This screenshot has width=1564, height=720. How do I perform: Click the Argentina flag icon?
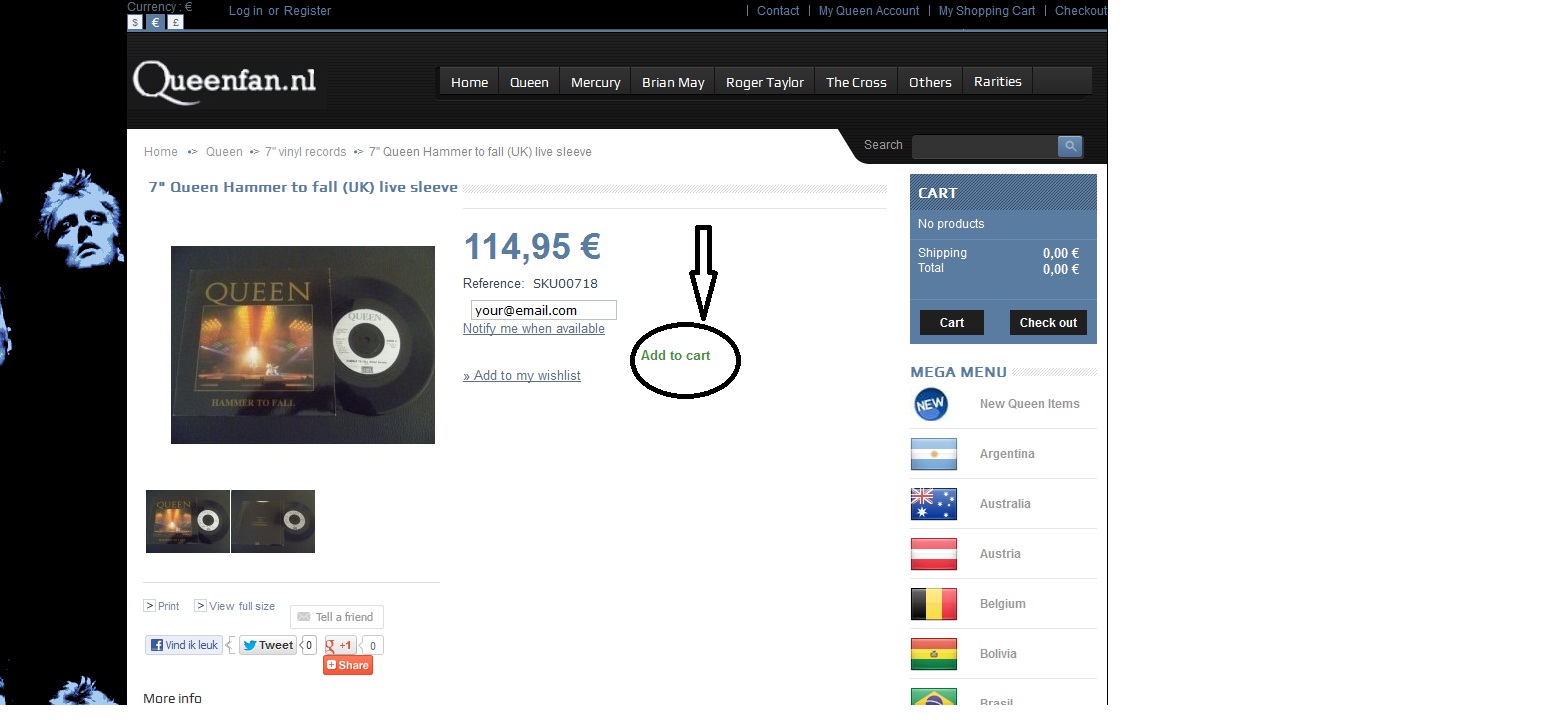click(934, 454)
